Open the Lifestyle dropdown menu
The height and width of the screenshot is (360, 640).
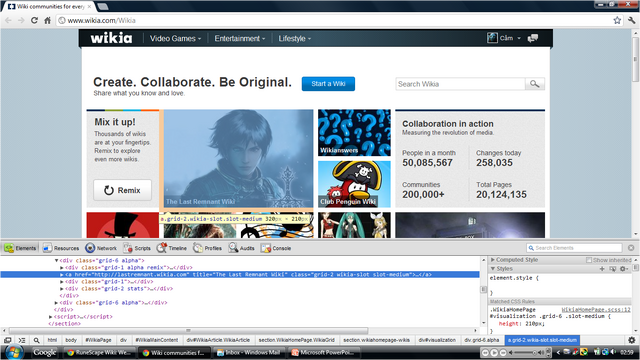click(x=295, y=38)
